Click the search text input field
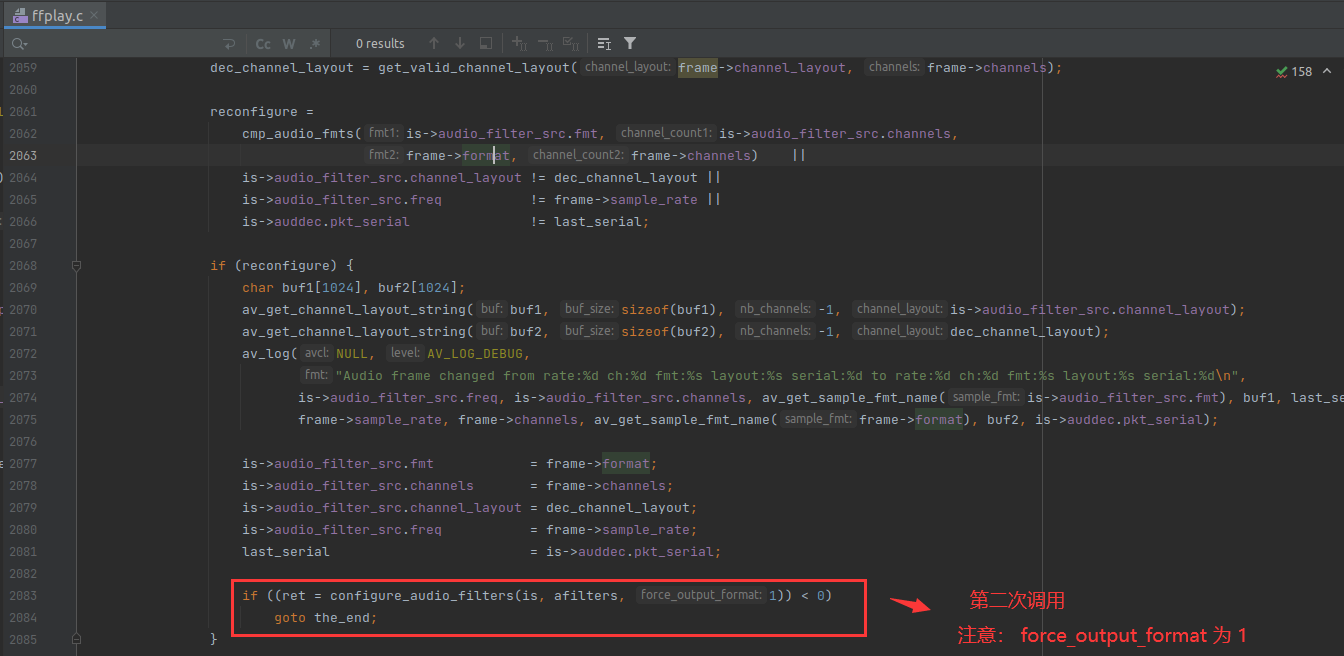The width and height of the screenshot is (1344, 656). click(x=120, y=44)
